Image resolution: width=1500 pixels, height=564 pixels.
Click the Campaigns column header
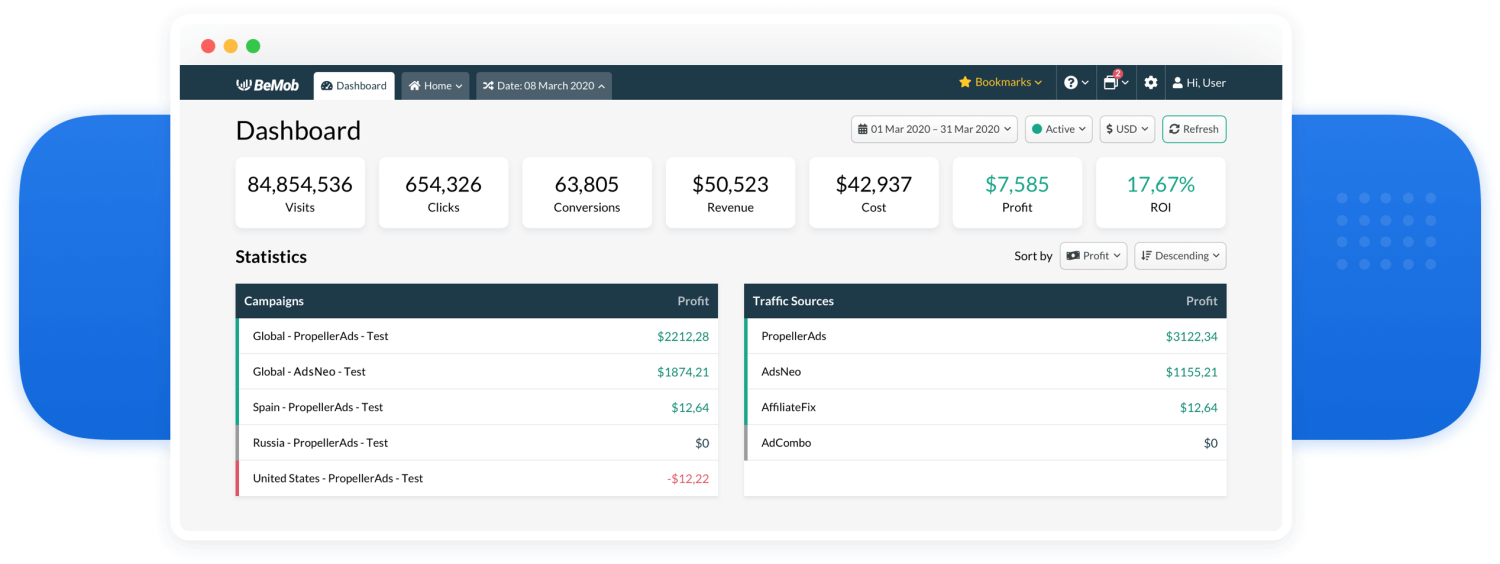tap(274, 301)
